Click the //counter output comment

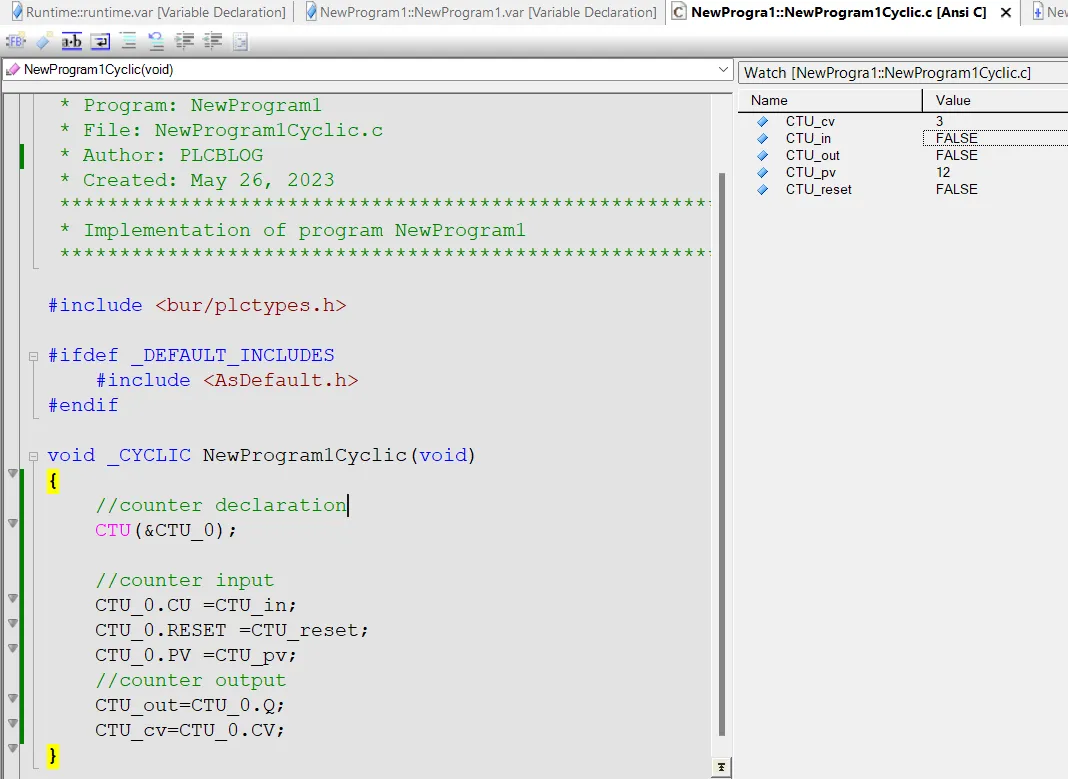191,681
